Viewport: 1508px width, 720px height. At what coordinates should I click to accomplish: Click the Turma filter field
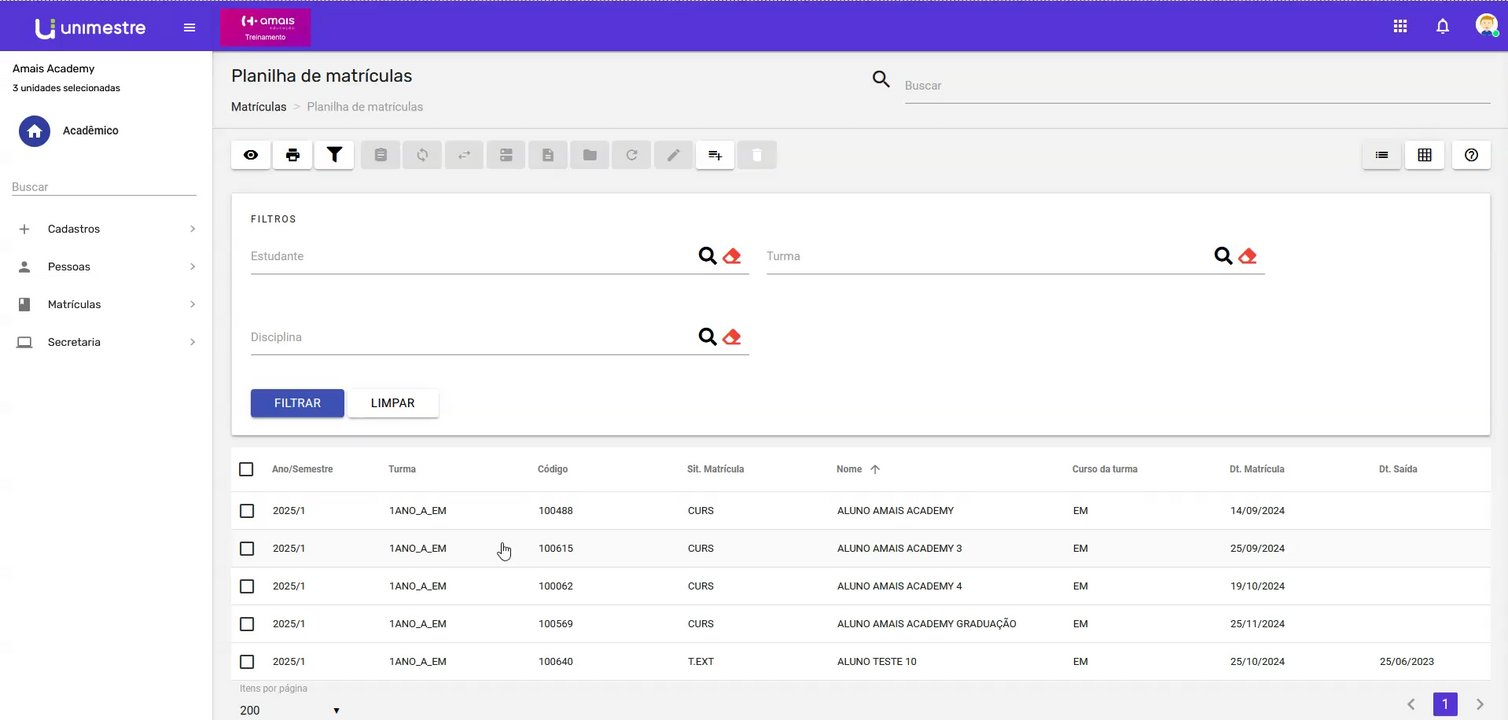coord(988,257)
